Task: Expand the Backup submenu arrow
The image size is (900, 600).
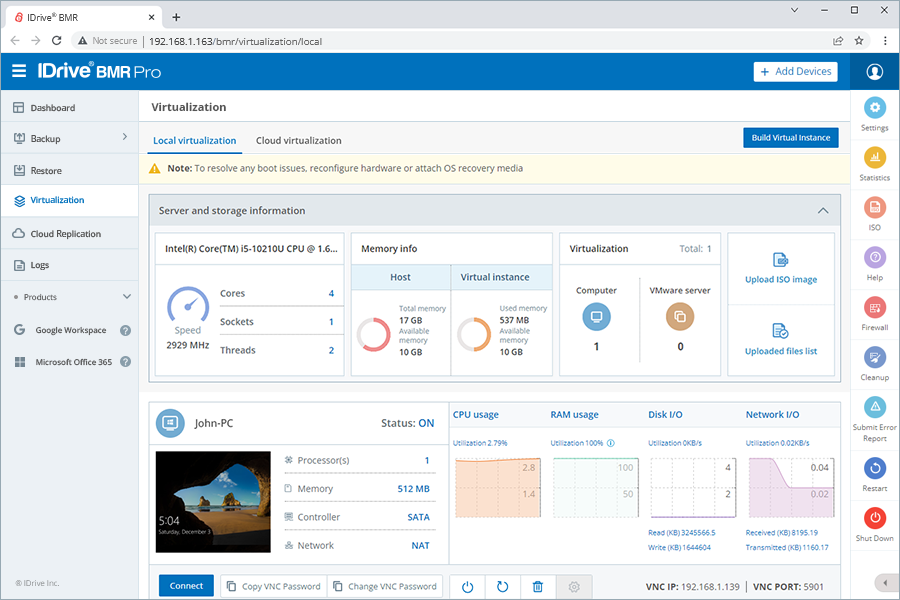Action: [125, 137]
